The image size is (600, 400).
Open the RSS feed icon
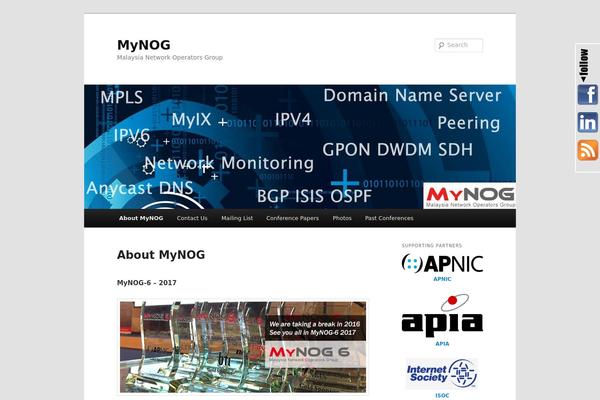tap(588, 150)
